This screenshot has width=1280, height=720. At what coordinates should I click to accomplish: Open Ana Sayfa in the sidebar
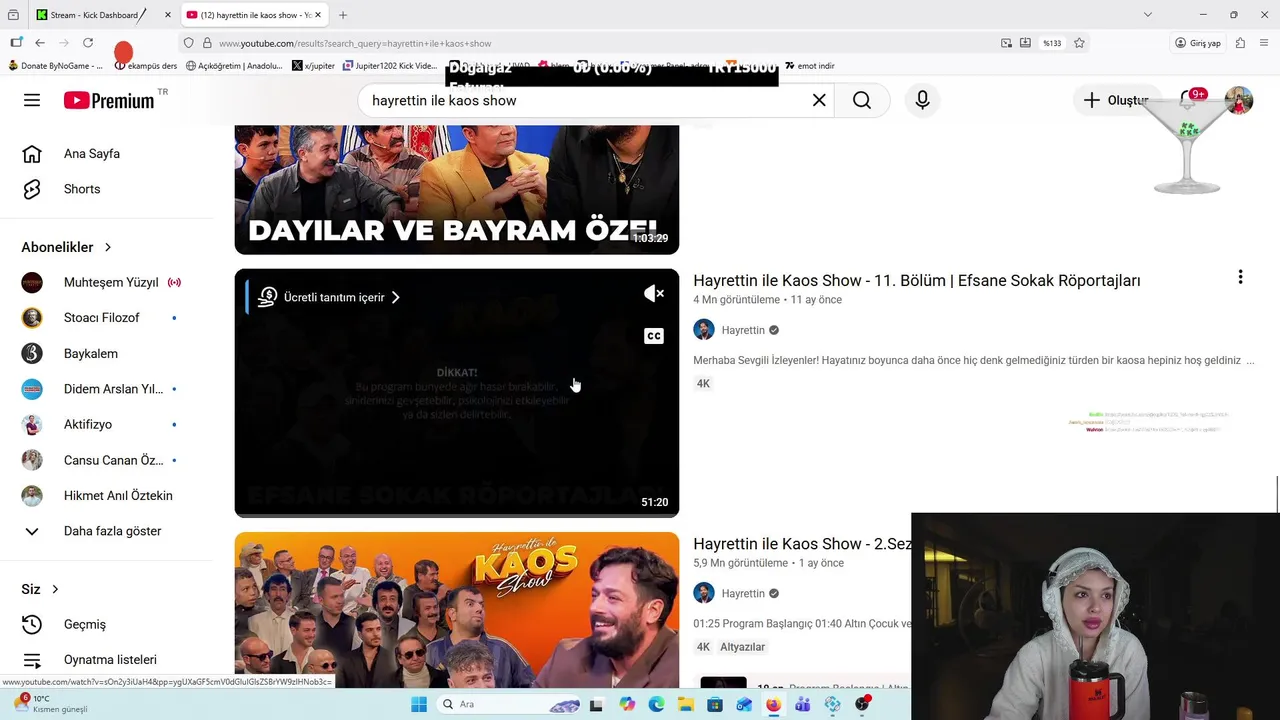(92, 154)
